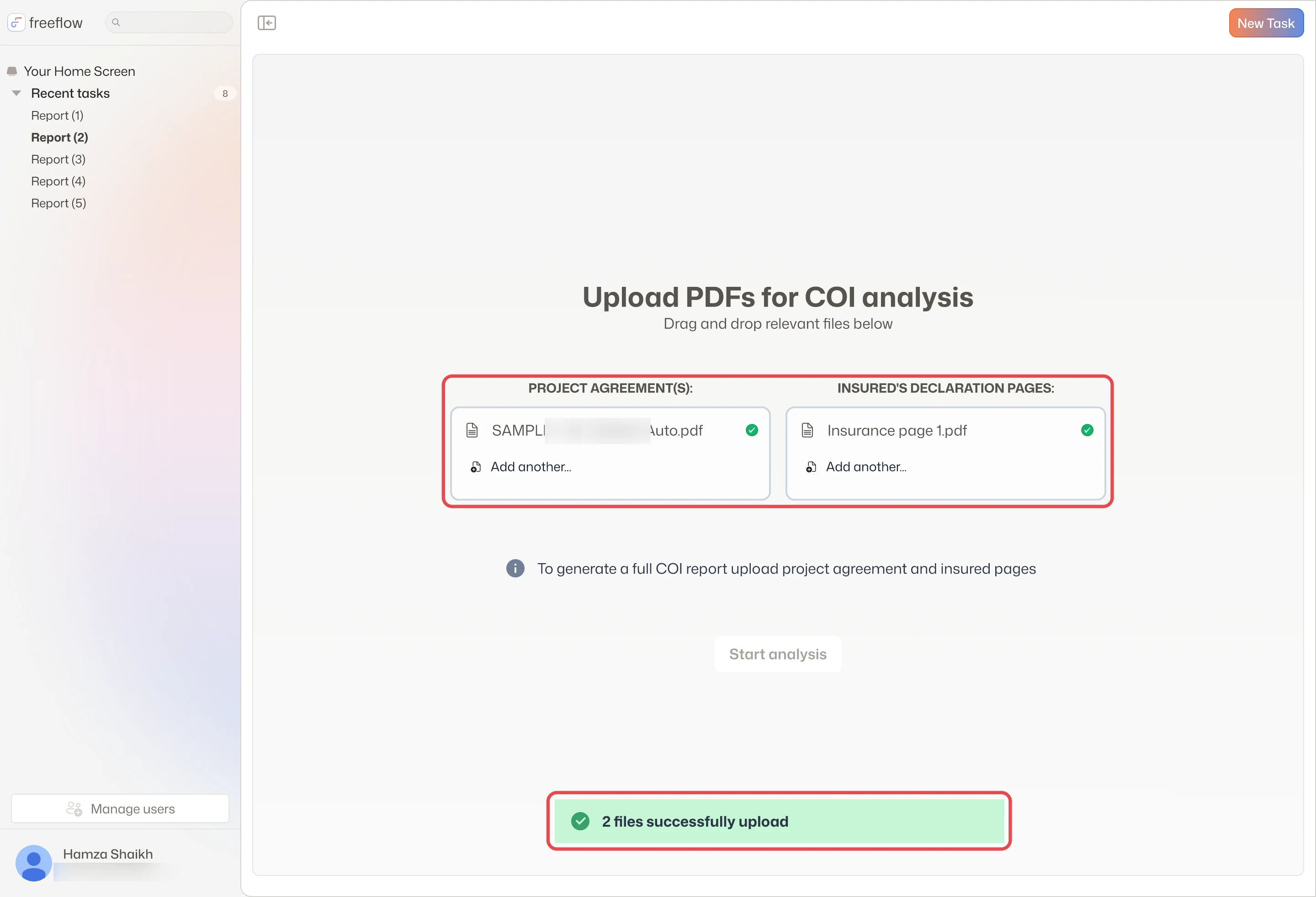Click the Insurance page 1.pdf file name
Viewport: 1316px width, 897px height.
point(897,431)
